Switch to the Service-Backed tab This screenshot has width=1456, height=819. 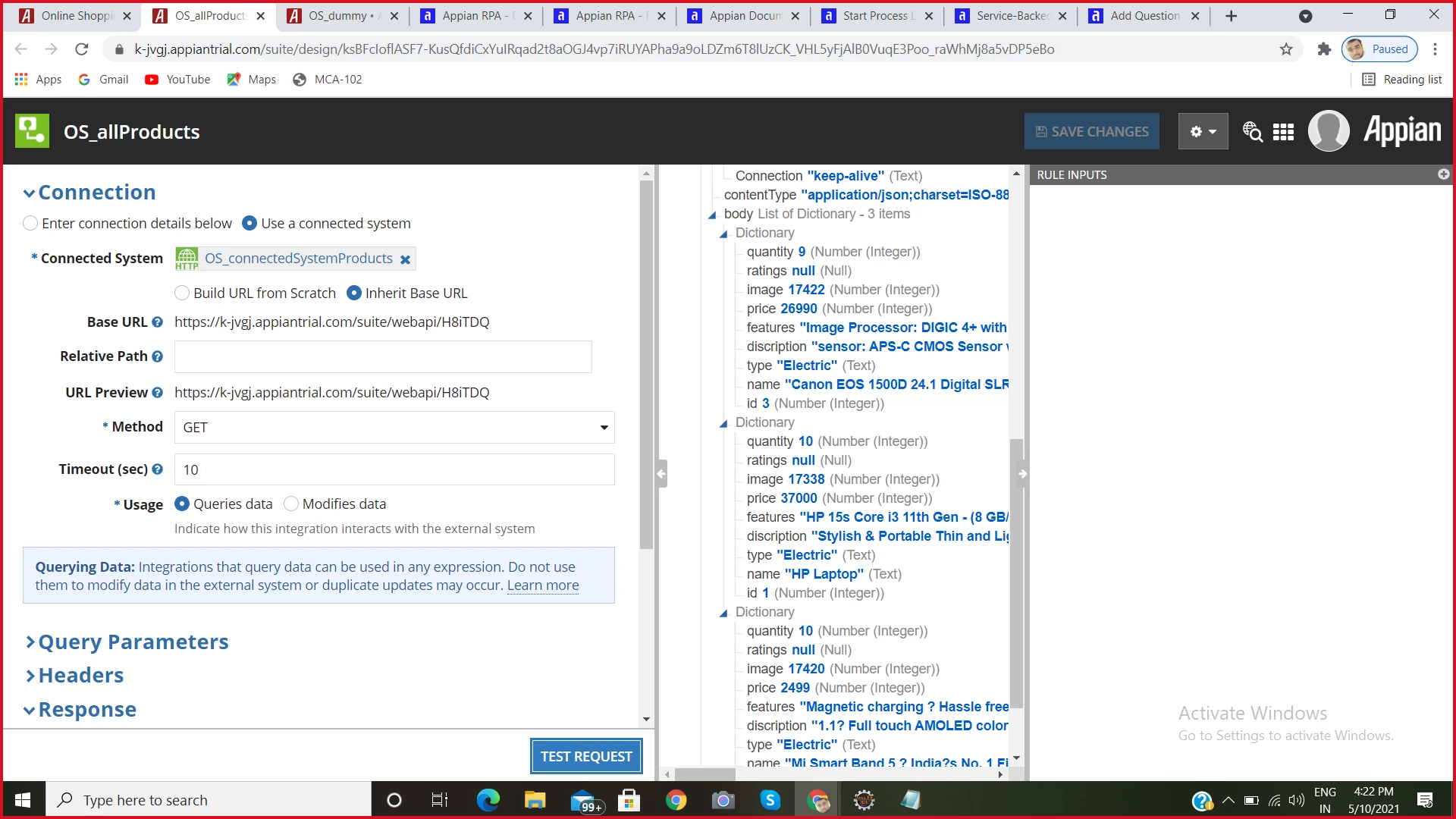[x=1010, y=16]
